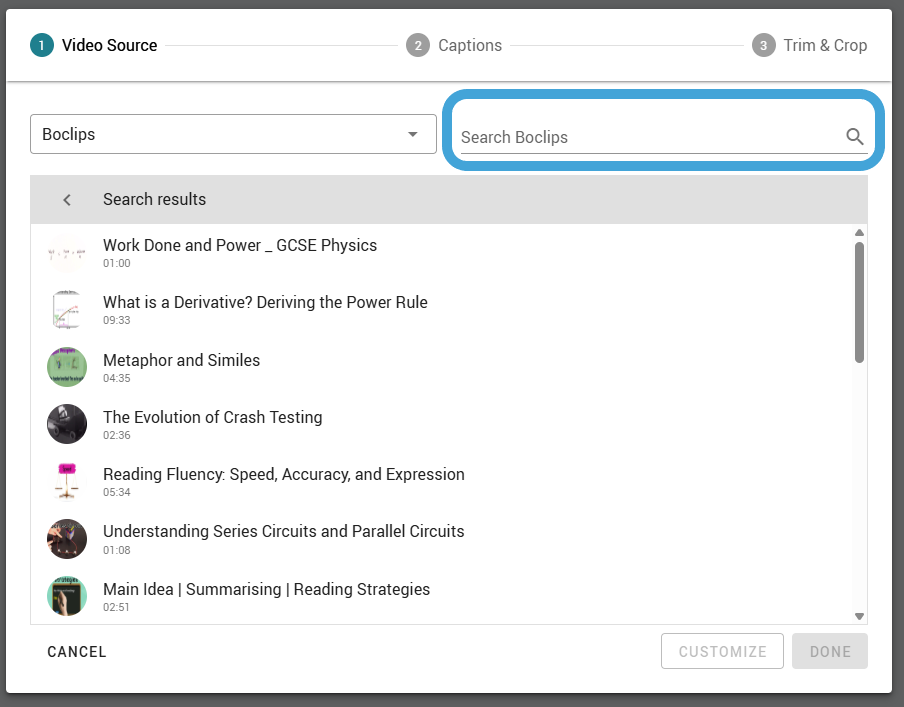The width and height of the screenshot is (904, 707).
Task: Click the results list scrollbar handle
Action: pyautogui.click(x=859, y=302)
